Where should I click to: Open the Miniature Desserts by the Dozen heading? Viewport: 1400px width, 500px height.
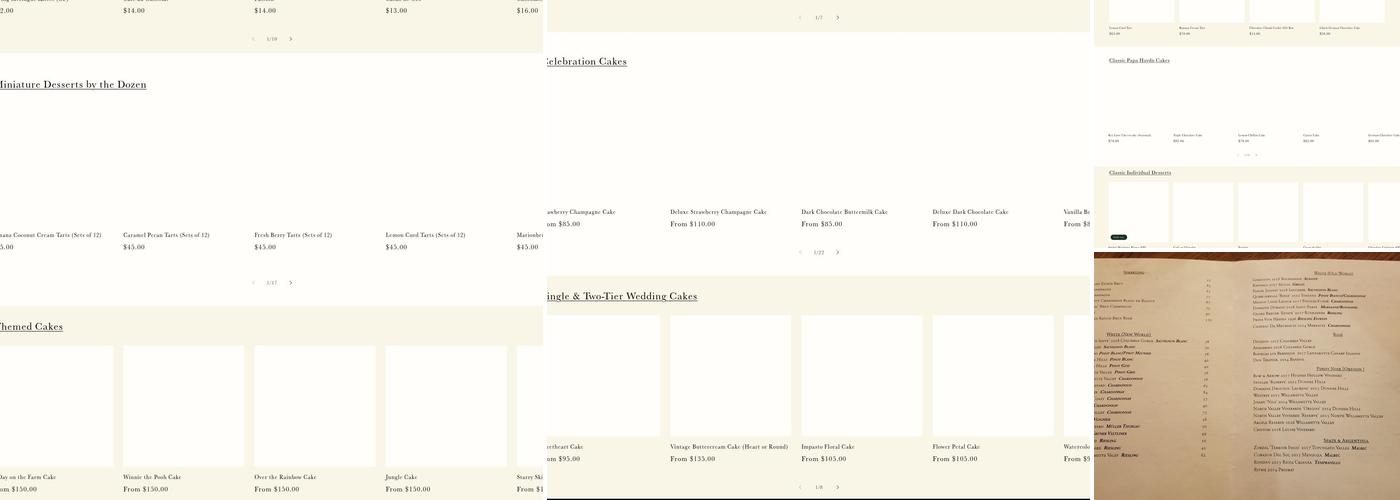coord(73,85)
